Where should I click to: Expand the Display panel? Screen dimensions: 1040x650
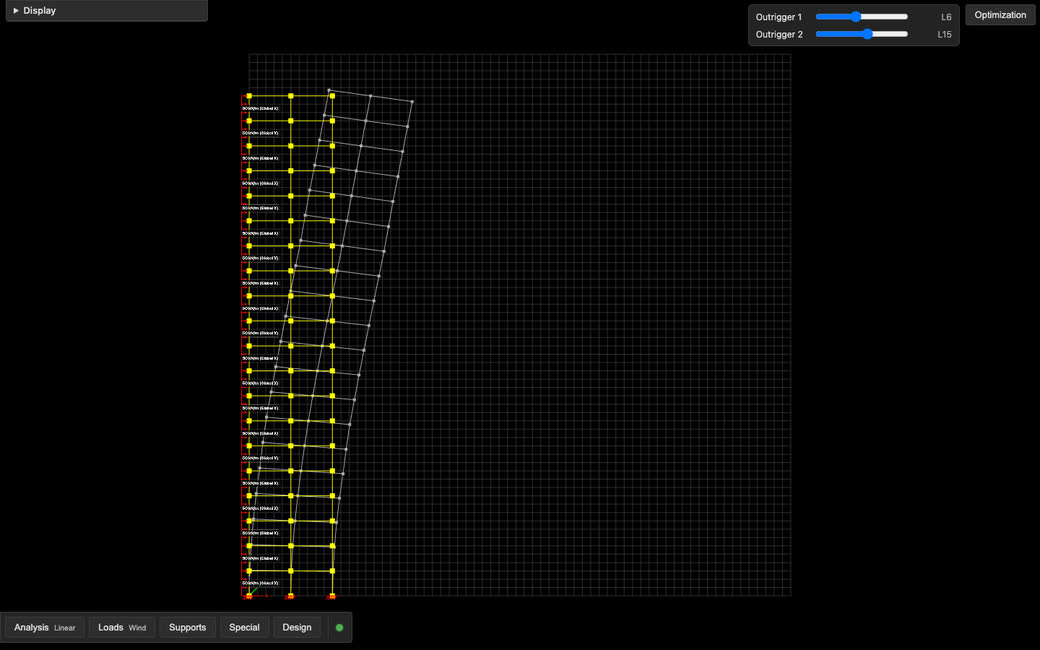(106, 11)
